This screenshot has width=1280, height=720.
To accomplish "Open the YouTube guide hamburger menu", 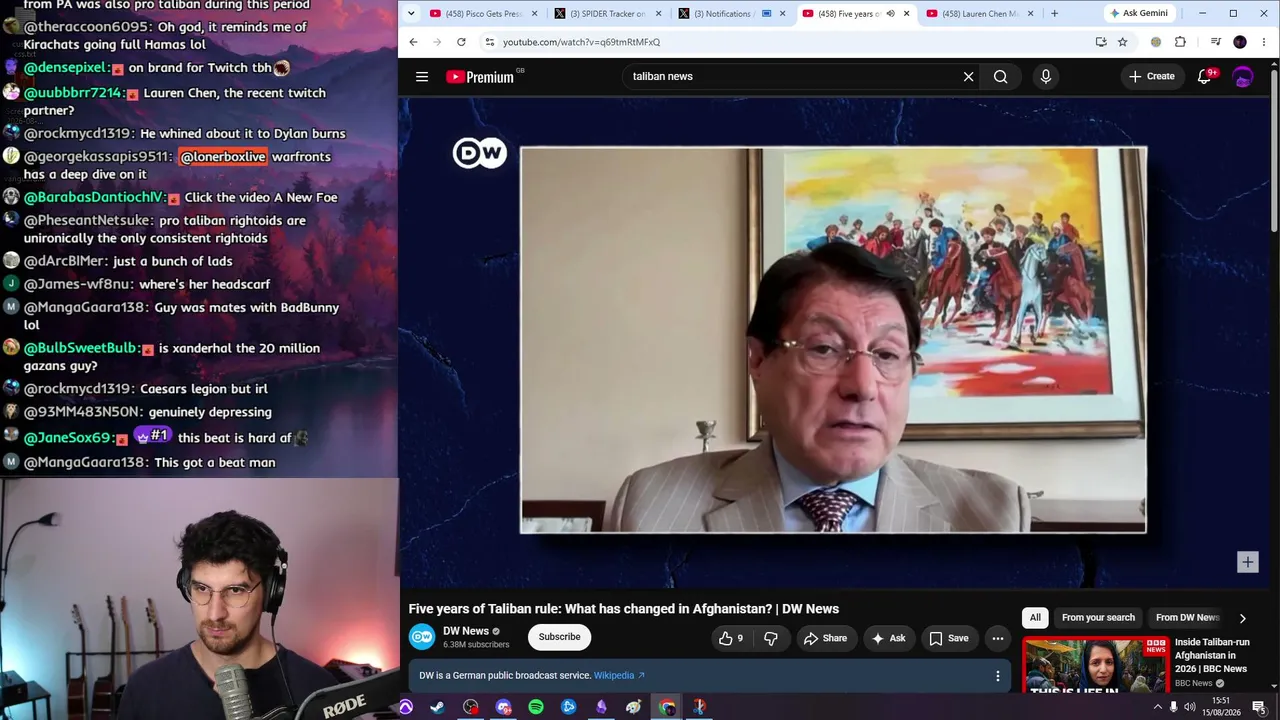I will click(422, 77).
